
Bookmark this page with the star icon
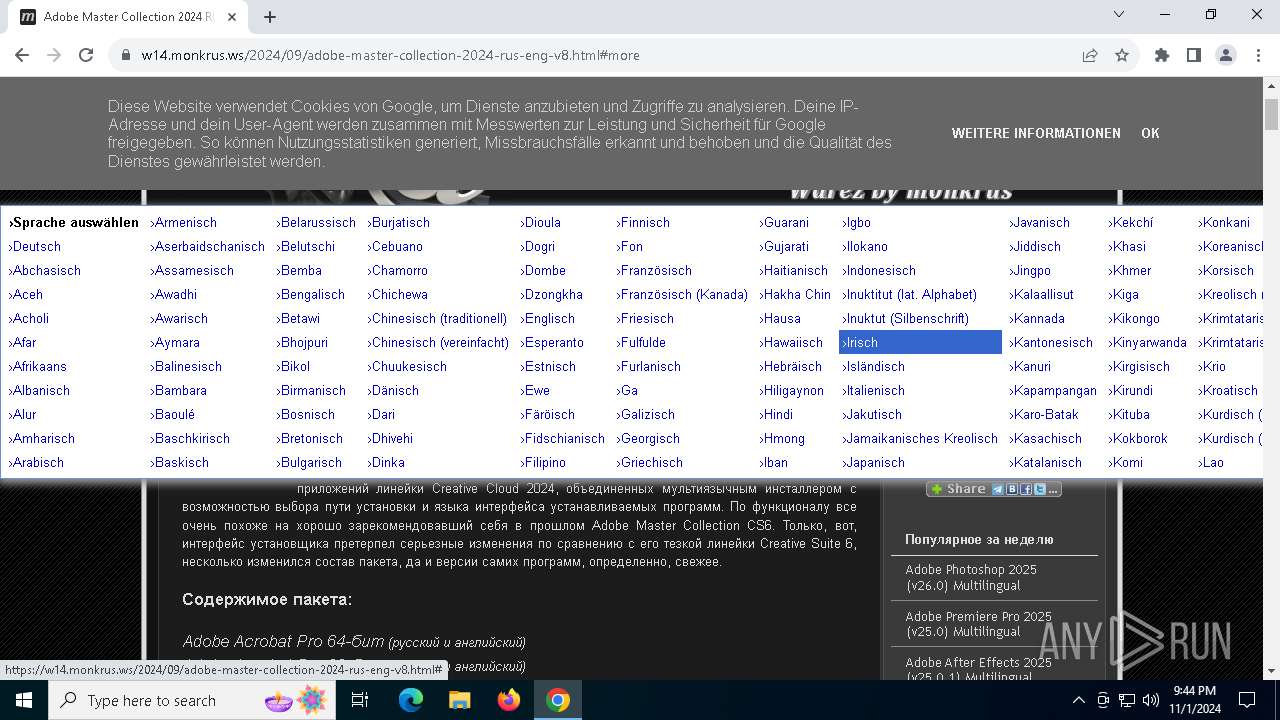pyautogui.click(x=1122, y=55)
